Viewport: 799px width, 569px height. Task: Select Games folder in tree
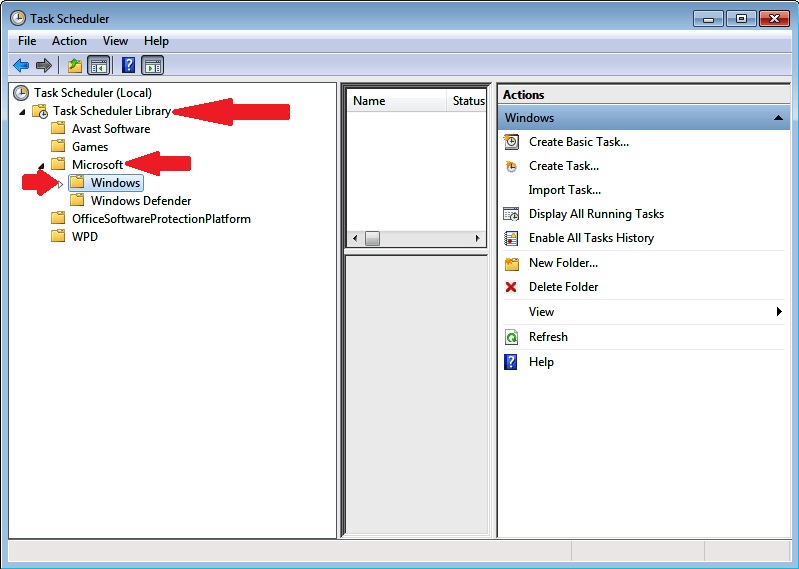click(x=90, y=147)
